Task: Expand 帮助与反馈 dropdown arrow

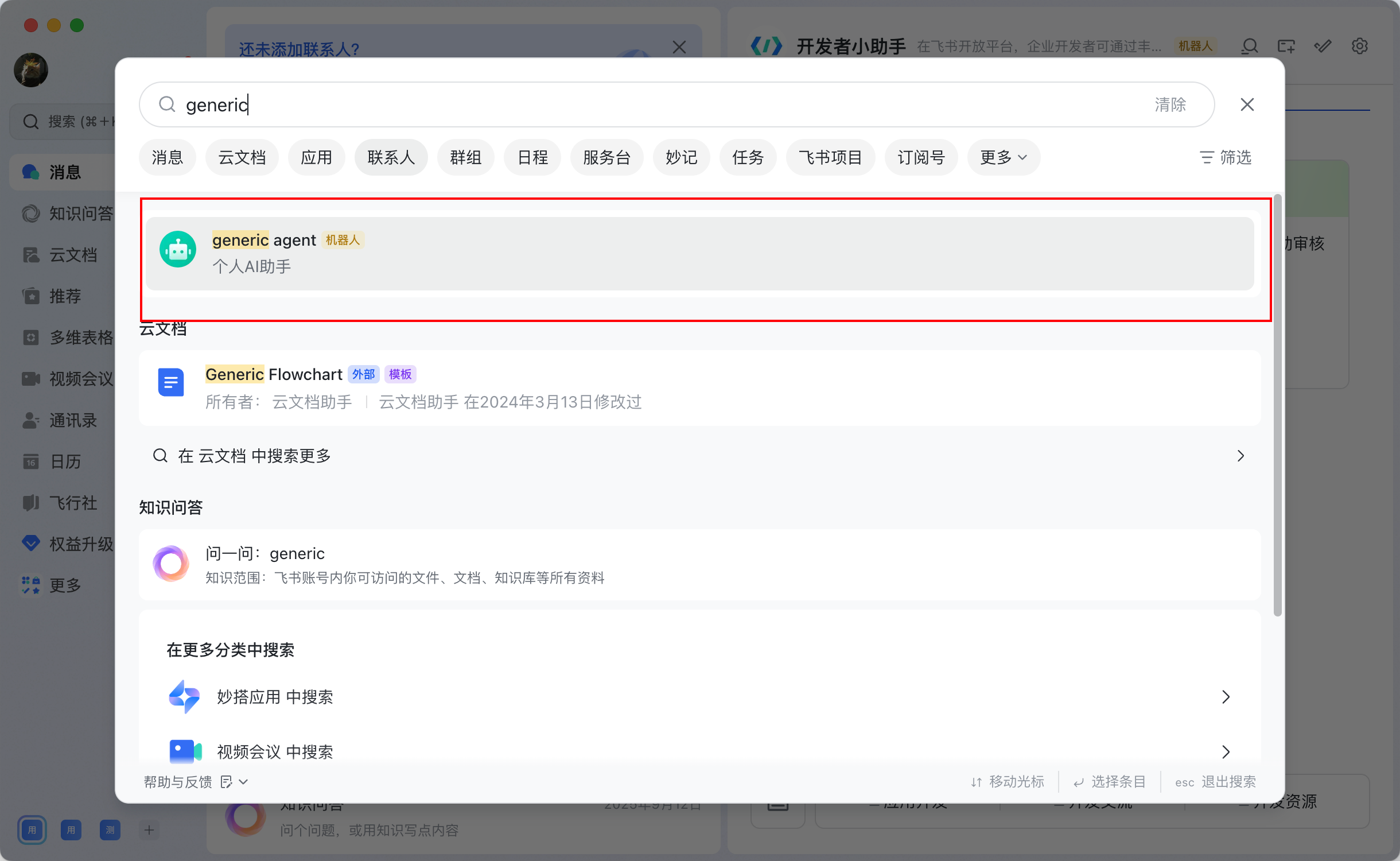Action: [x=244, y=782]
